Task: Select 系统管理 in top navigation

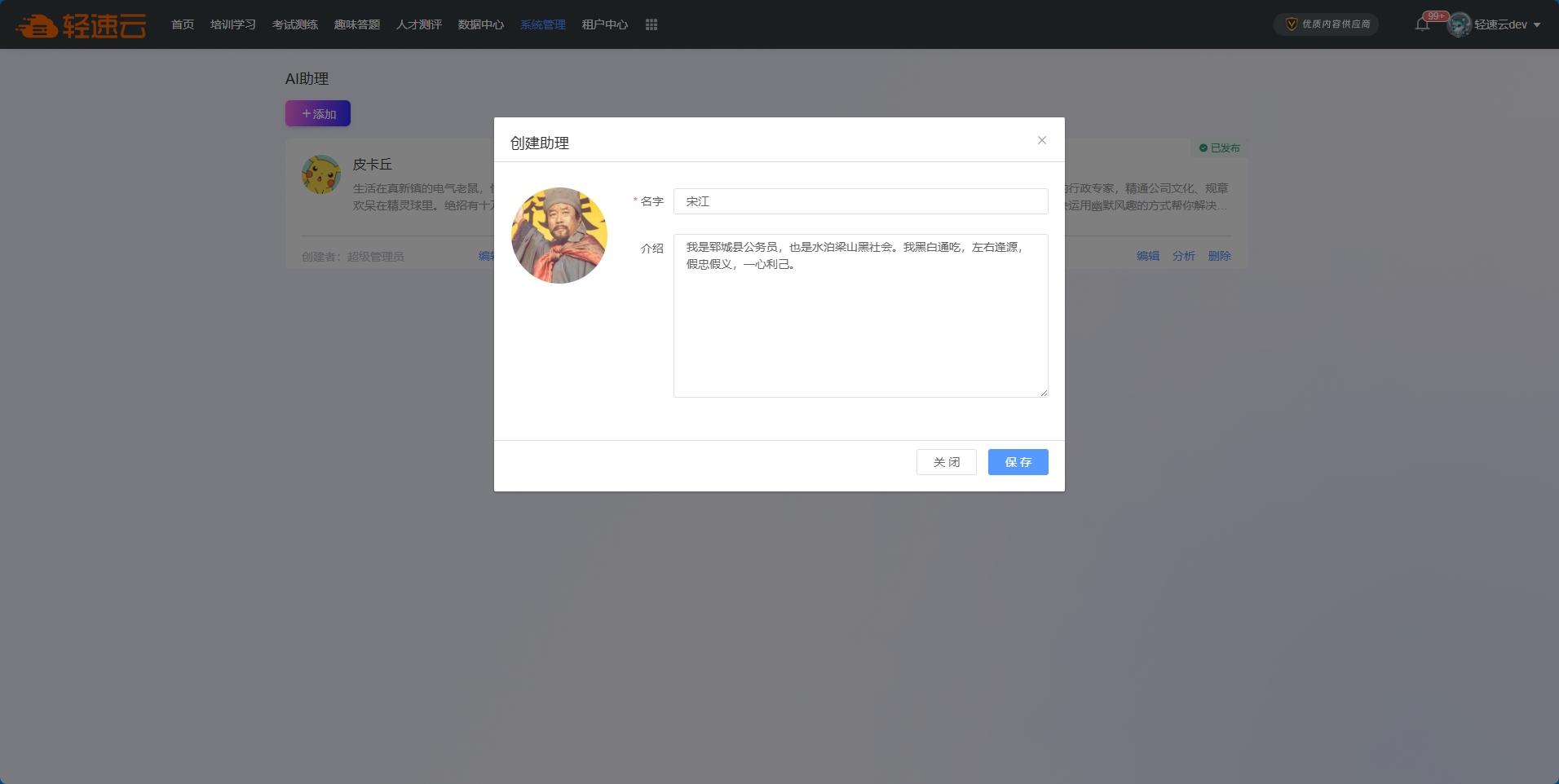Action: point(543,24)
